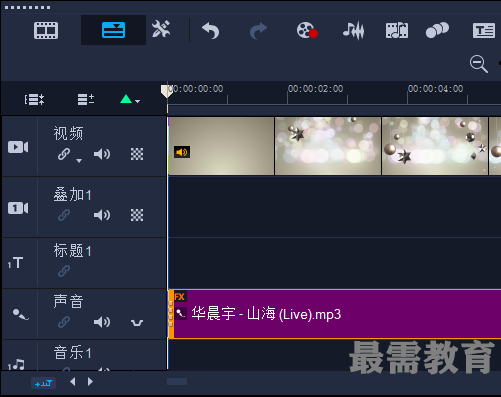Open the Sound Mixer

(354, 31)
